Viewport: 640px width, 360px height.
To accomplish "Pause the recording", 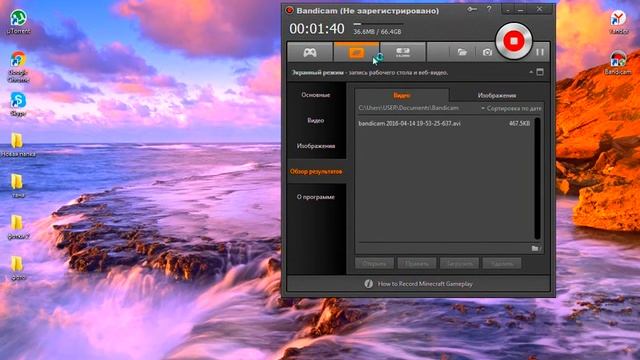I will [540, 52].
